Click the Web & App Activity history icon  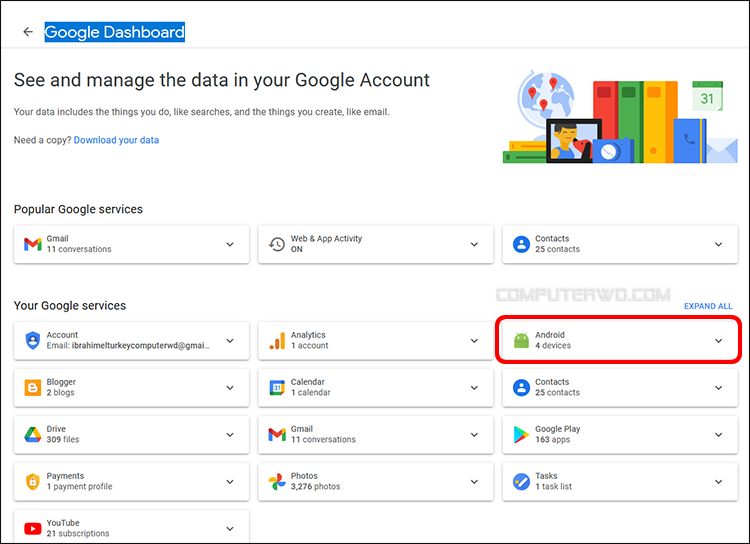[x=277, y=244]
